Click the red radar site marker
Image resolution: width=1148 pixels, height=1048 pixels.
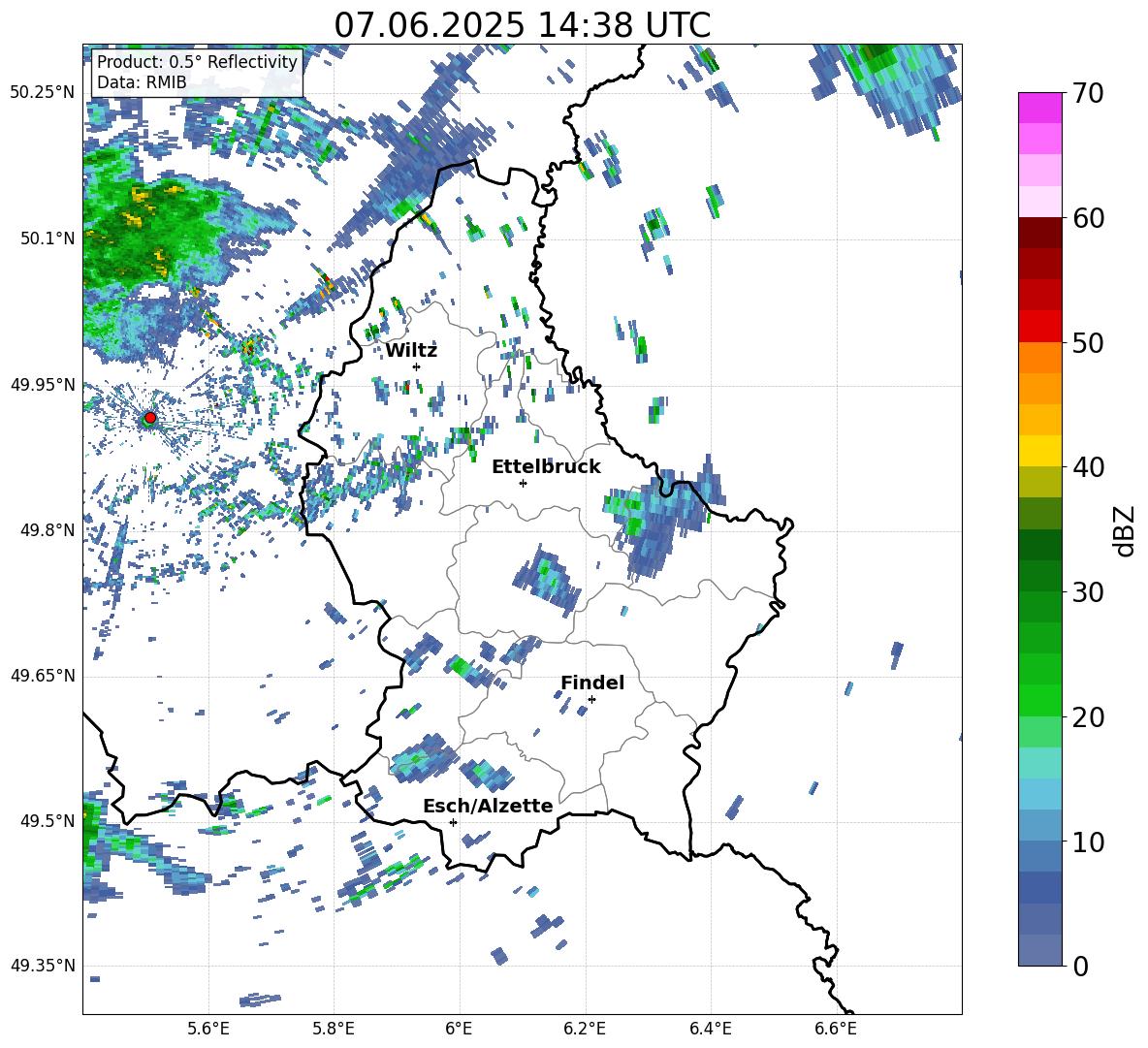[150, 418]
